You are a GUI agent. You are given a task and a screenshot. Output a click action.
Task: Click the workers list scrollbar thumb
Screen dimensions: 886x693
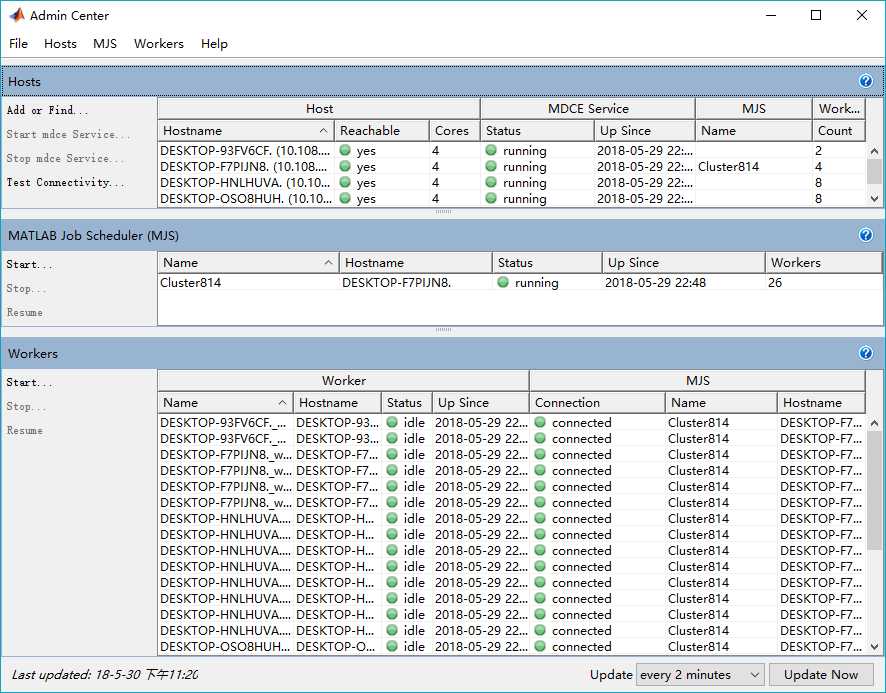pyautogui.click(x=874, y=490)
